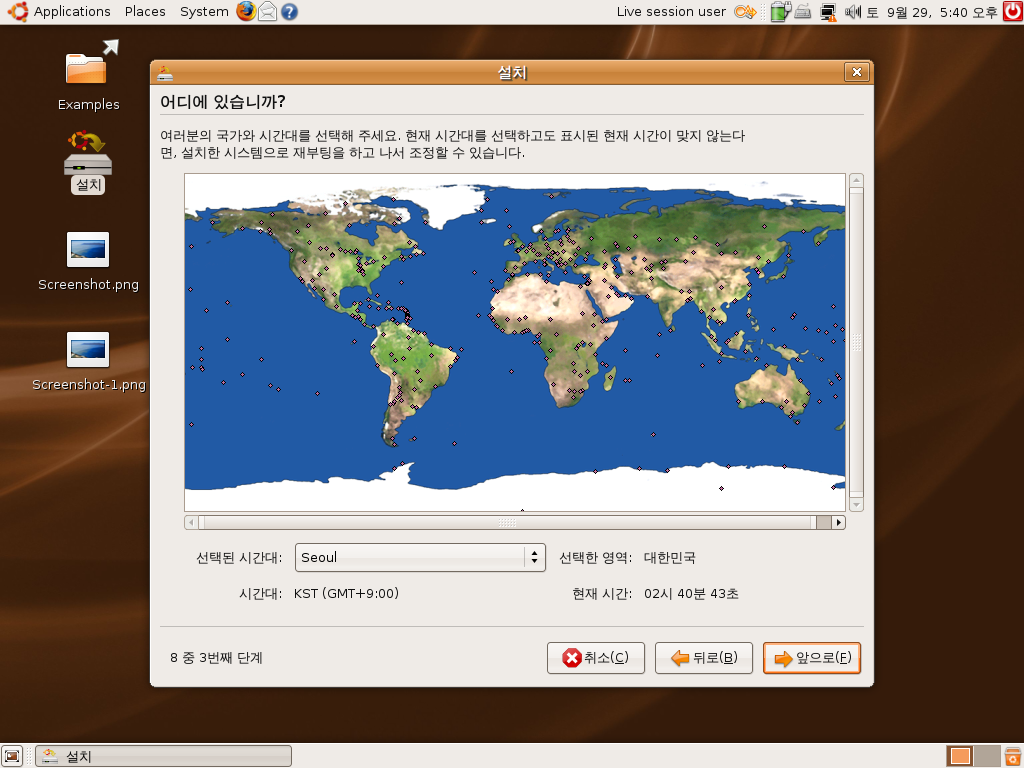Open the Evolution mail launcher icon
1024x768 pixels.
[x=268, y=12]
